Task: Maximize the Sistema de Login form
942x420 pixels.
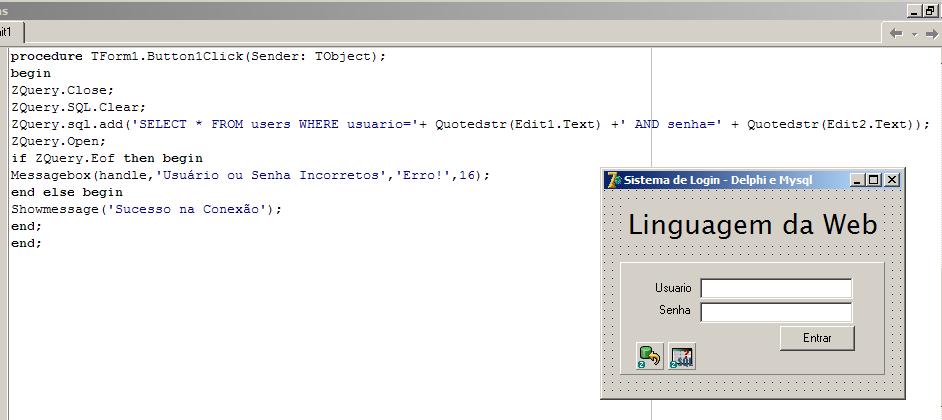Action: (x=873, y=180)
